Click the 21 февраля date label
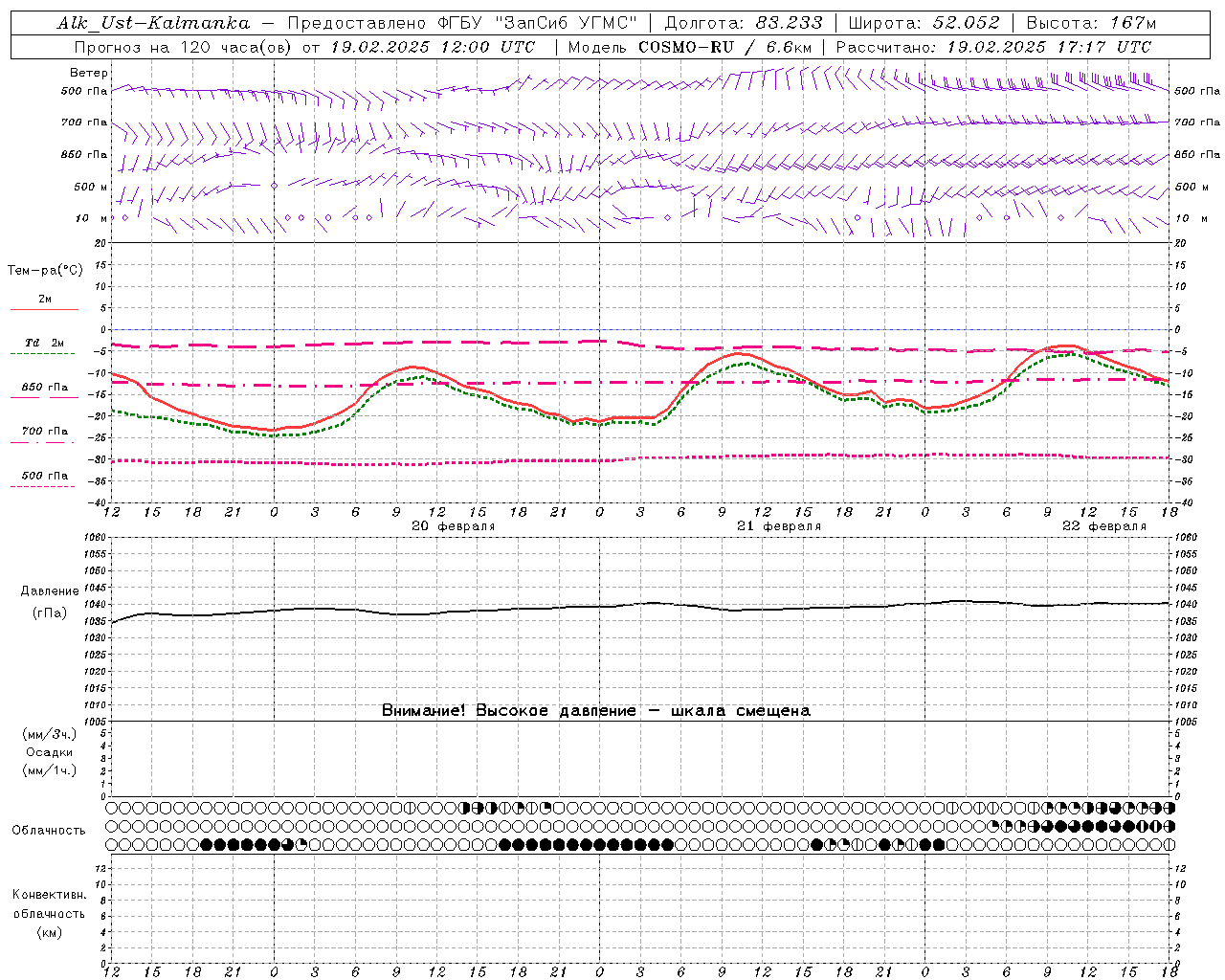Viewport: 1225px width, 980px height. tap(779, 526)
